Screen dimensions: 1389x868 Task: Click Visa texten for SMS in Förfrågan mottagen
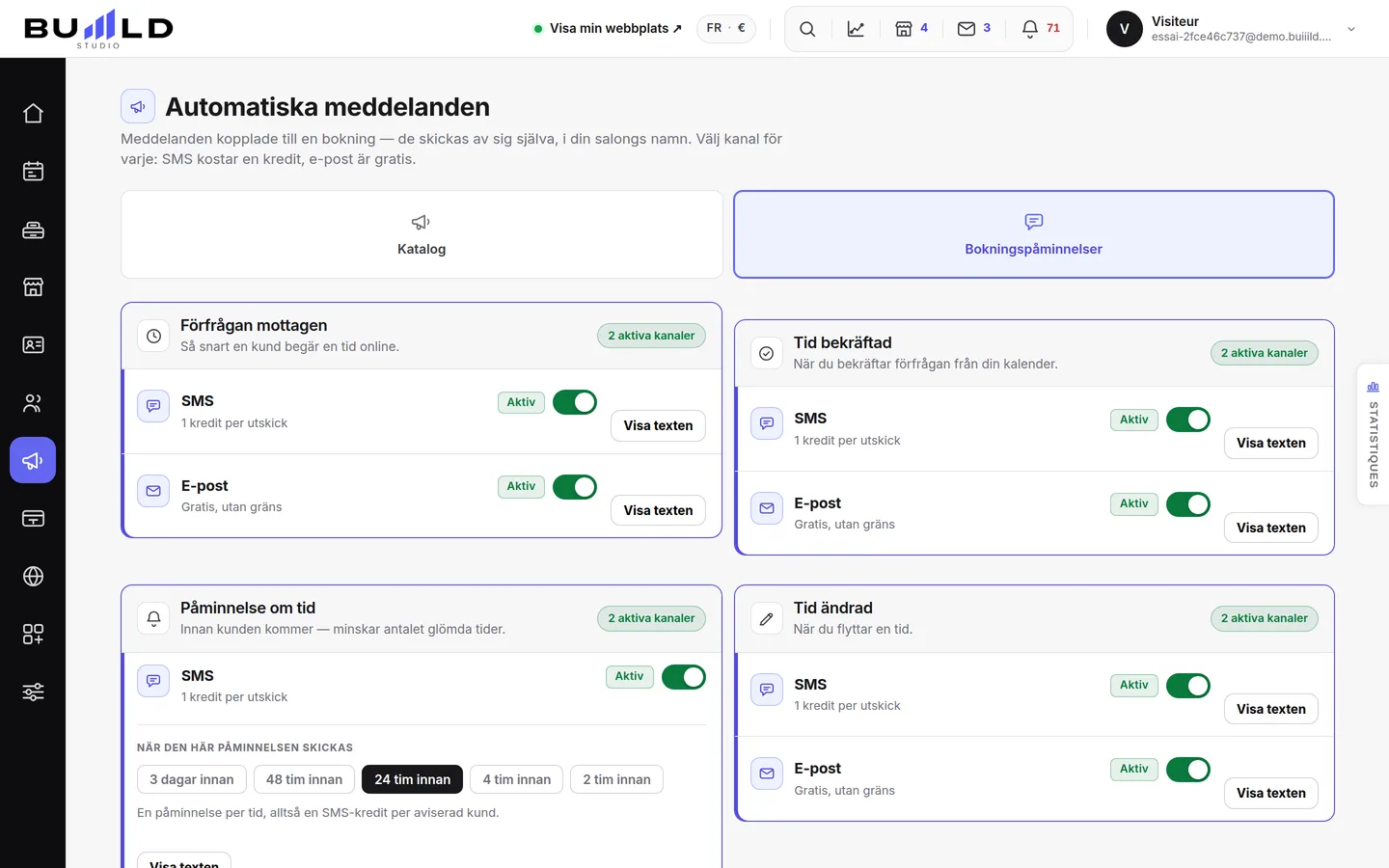point(658,425)
